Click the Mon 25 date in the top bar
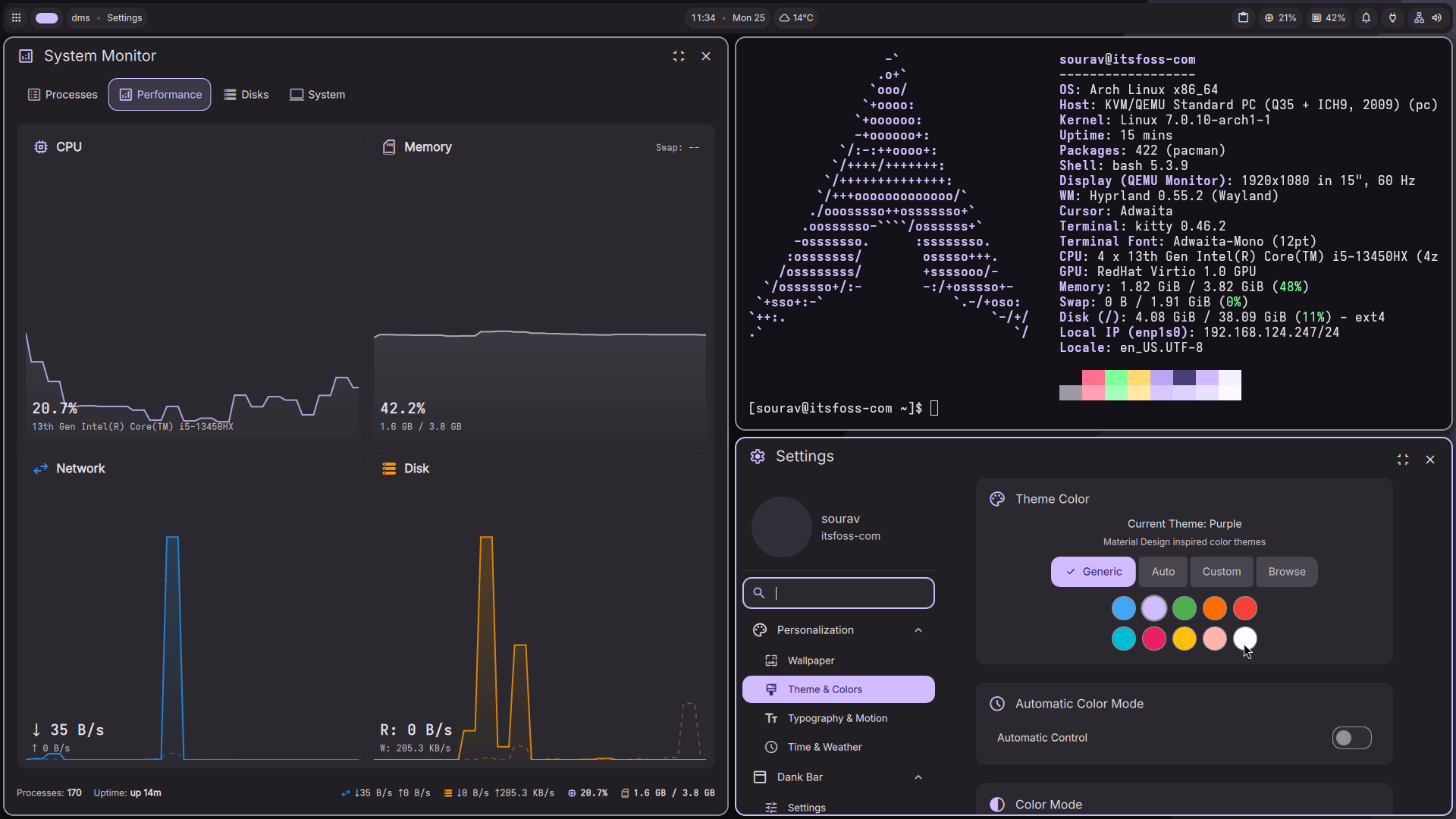 [x=748, y=17]
